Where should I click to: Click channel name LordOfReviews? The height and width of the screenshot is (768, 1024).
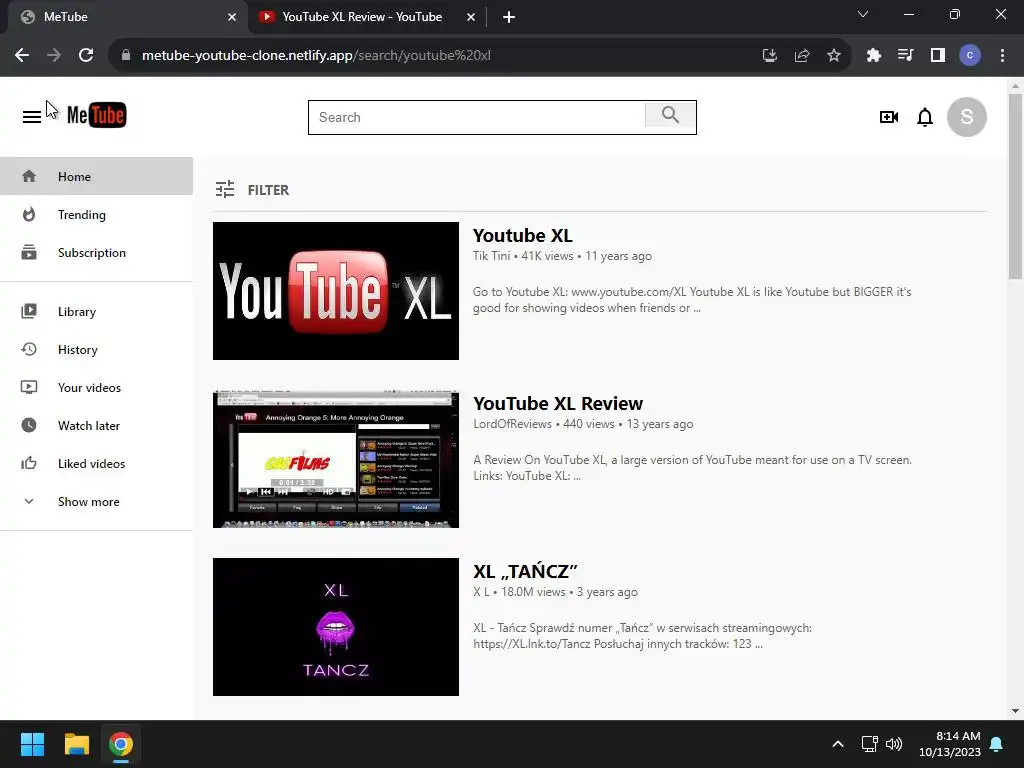[512, 424]
